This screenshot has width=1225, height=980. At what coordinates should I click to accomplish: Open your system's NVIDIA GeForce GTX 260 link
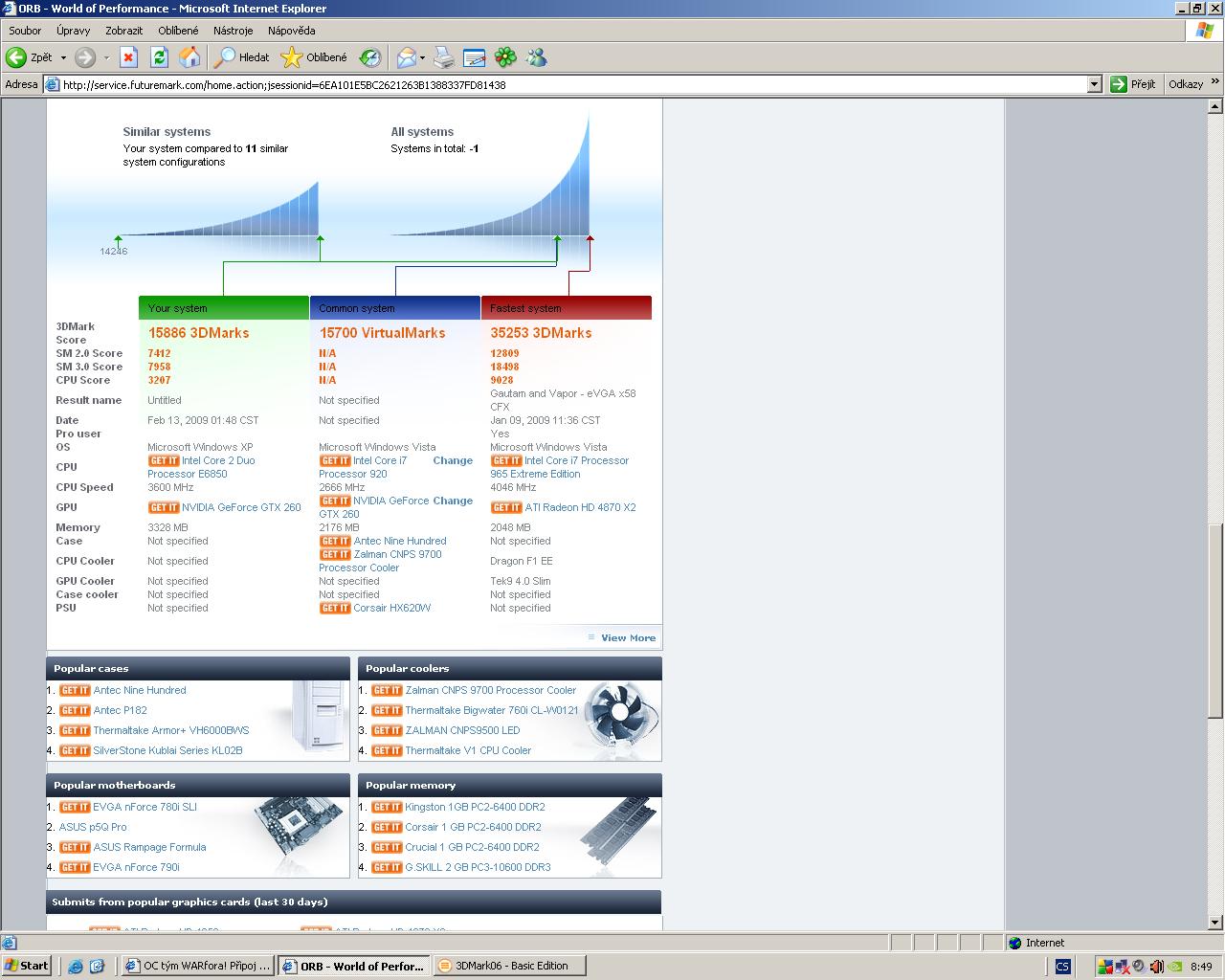click(x=241, y=507)
